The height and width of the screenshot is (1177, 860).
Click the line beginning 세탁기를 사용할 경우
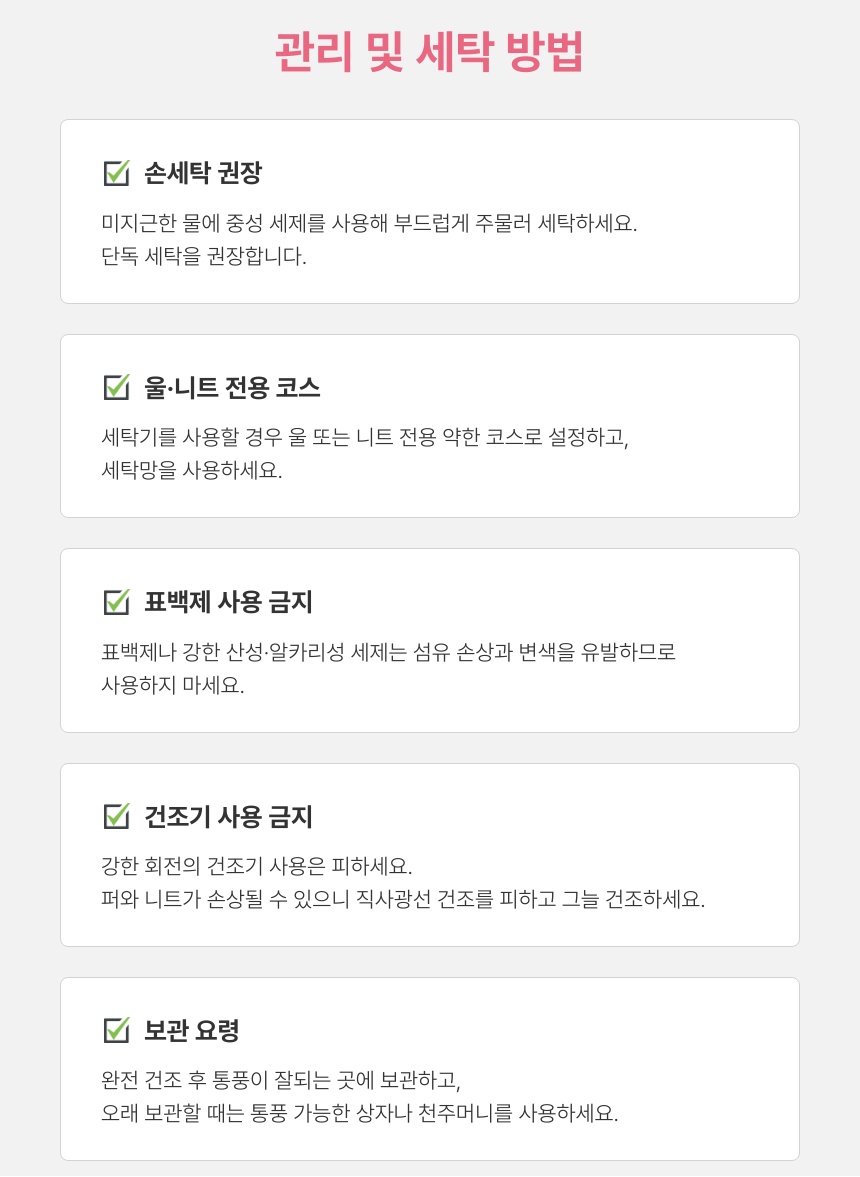365,437
